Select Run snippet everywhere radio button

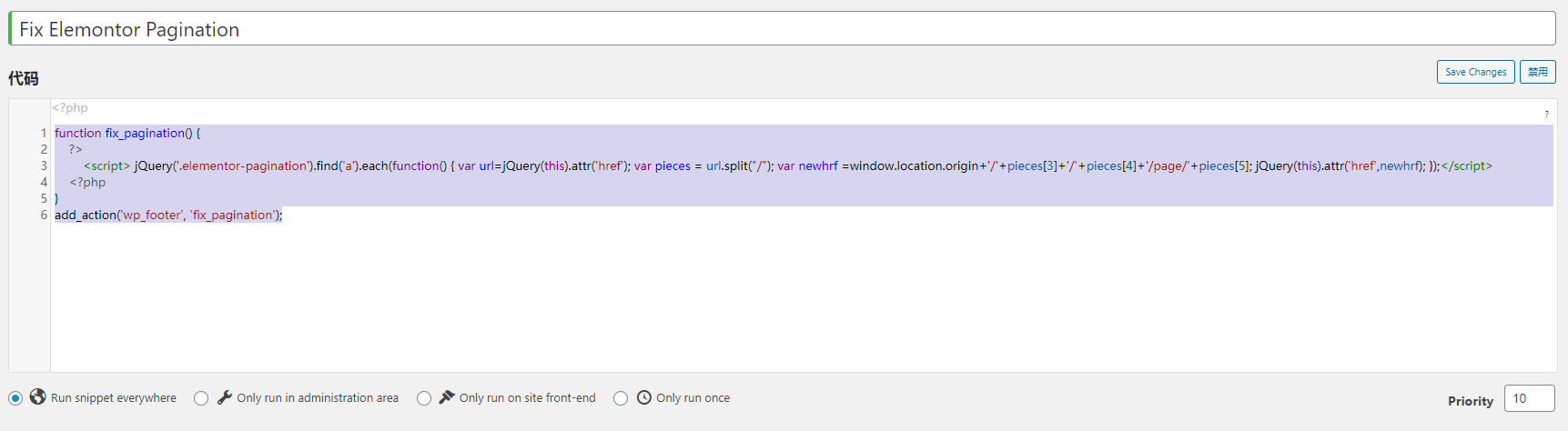[x=15, y=398]
